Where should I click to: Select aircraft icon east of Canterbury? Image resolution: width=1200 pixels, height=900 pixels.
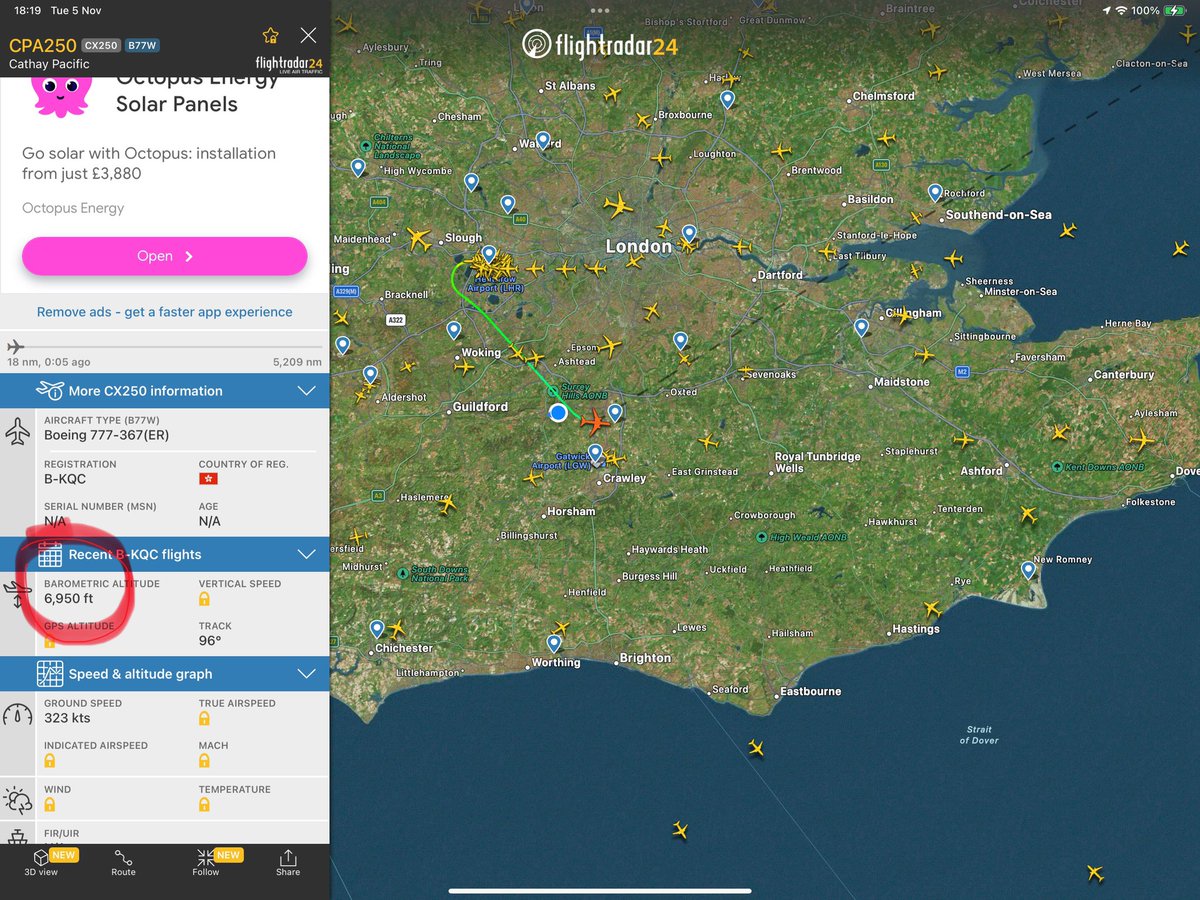click(1142, 440)
